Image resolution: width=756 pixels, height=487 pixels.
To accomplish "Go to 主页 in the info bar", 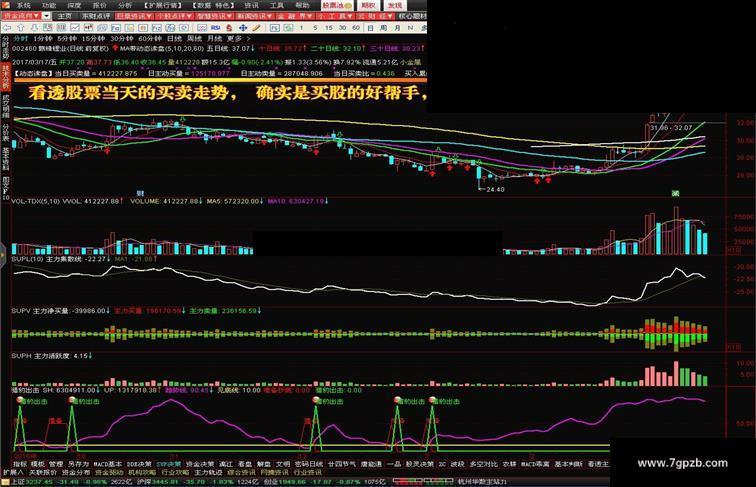I will coord(64,16).
